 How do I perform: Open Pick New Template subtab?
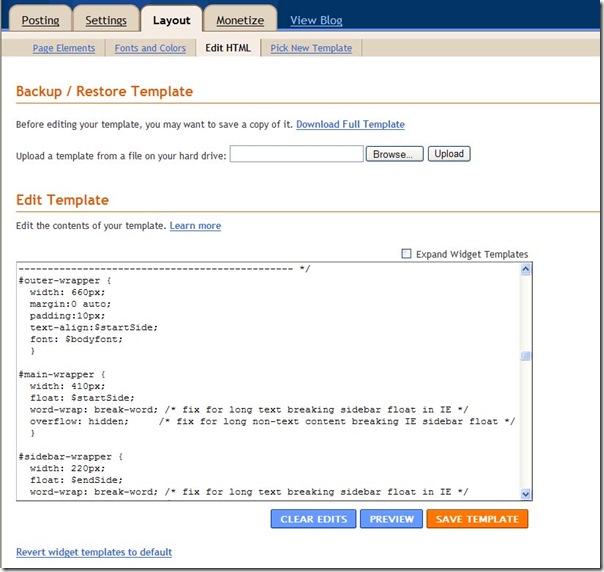[x=311, y=48]
